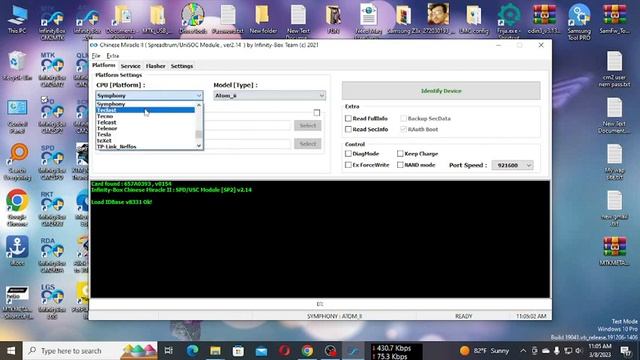Open Task View on taskbar
The image size is (640, 360).
click(x=169, y=351)
